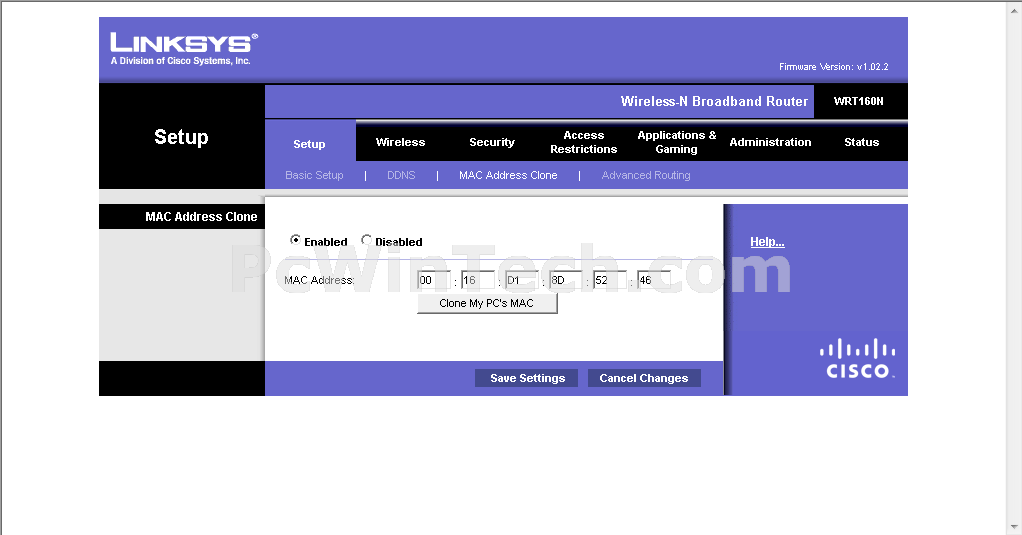
Task: Click the MAC field containing 52
Action: click(610, 280)
